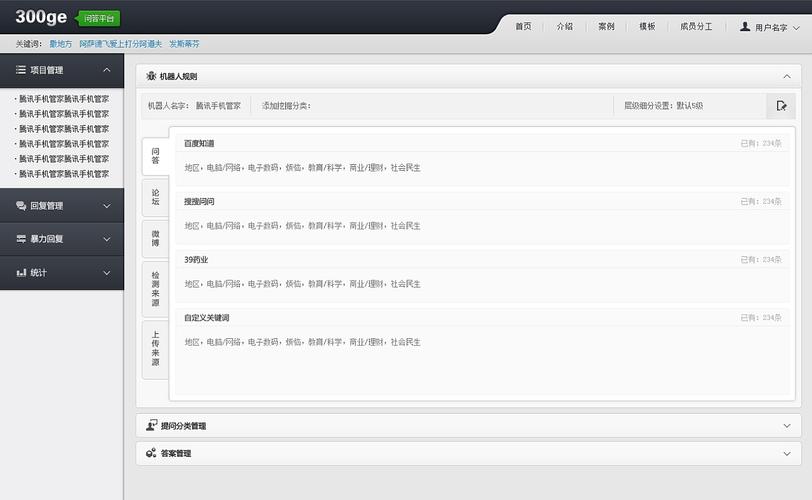812x500 pixels.
Task: Click the 300ge logo
Action: 41,17
